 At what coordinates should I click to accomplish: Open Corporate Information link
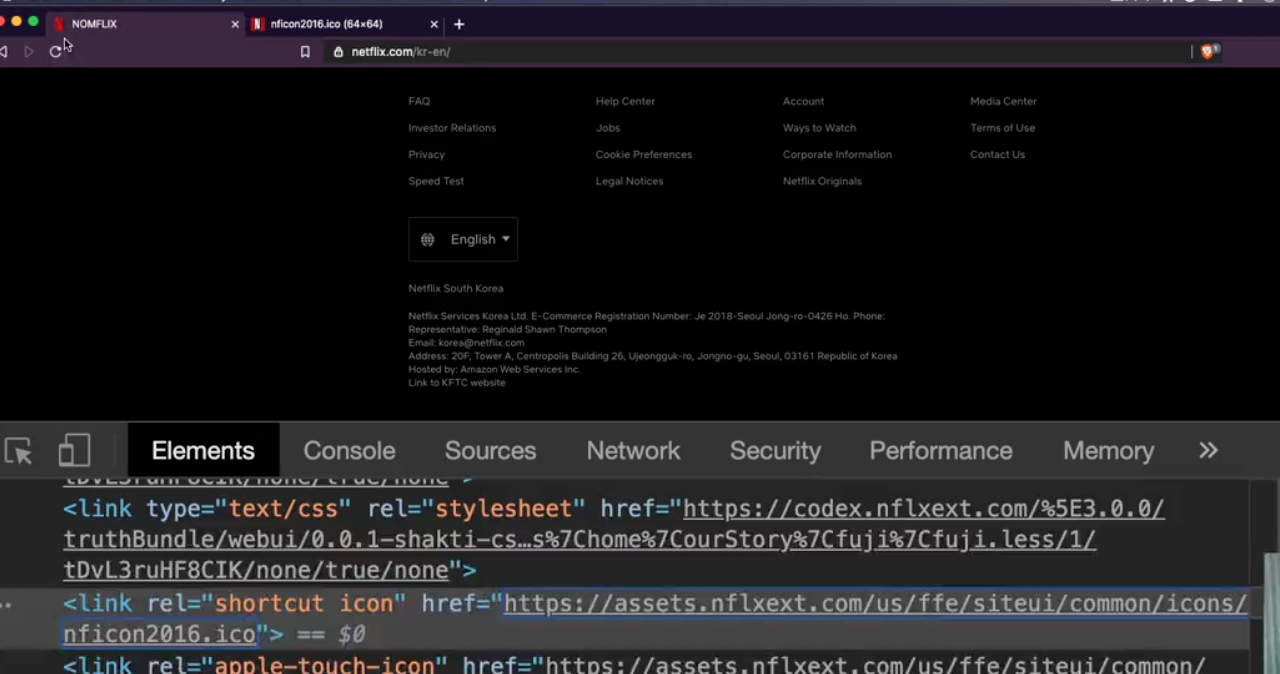(x=837, y=155)
